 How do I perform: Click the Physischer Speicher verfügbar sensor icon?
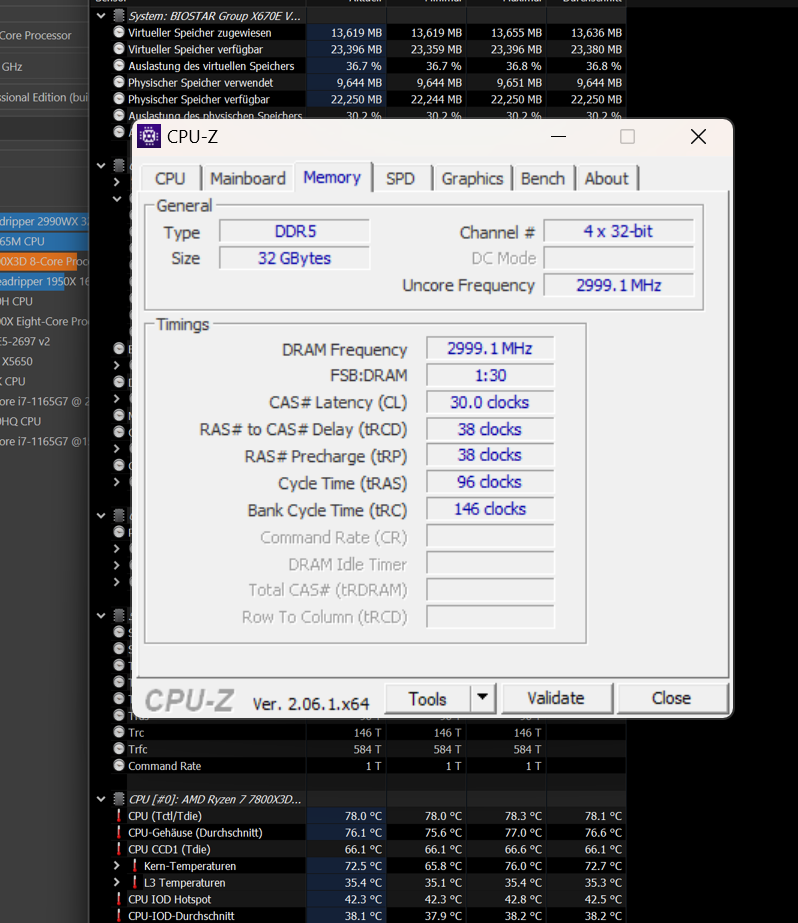(x=119, y=99)
